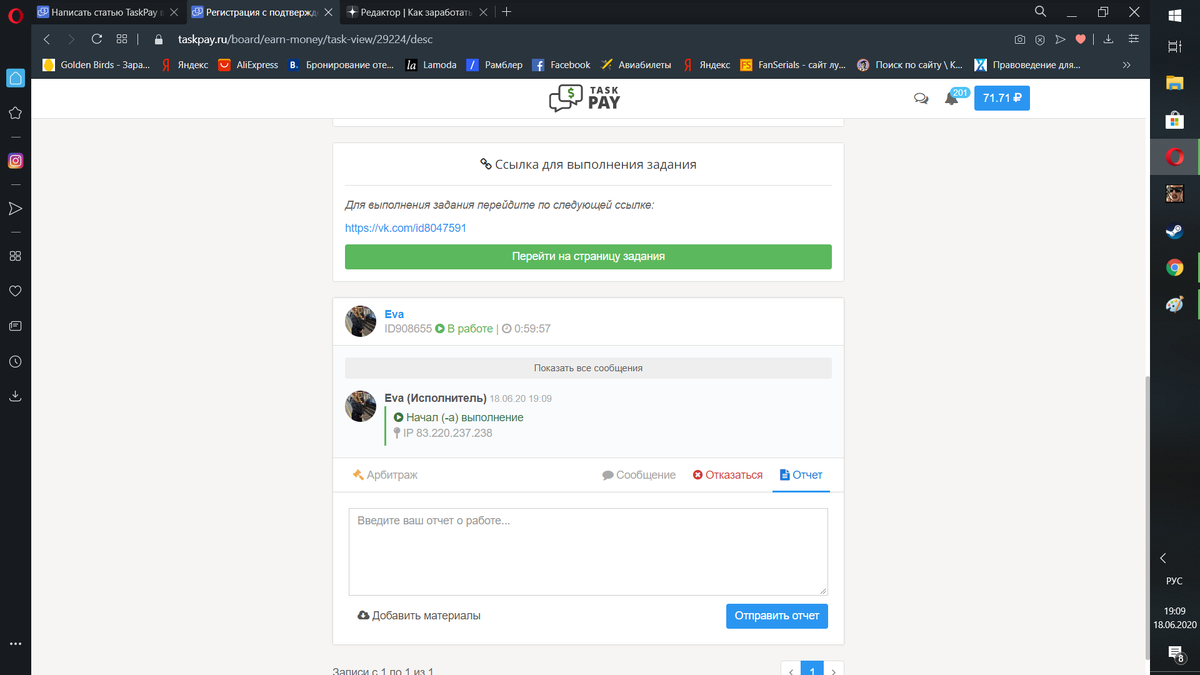Viewport: 1200px width, 675px height.
Task: Go back with the browser back arrow
Action: [47, 39]
